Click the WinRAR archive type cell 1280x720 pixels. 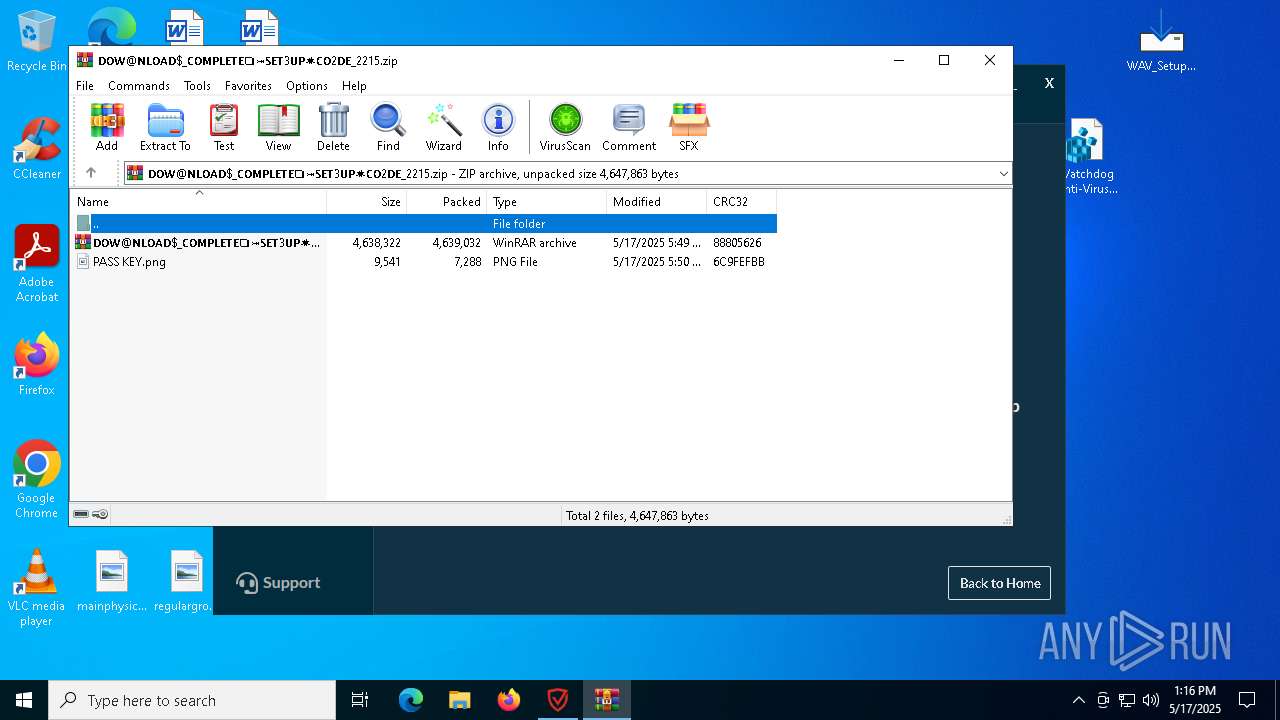(534, 243)
